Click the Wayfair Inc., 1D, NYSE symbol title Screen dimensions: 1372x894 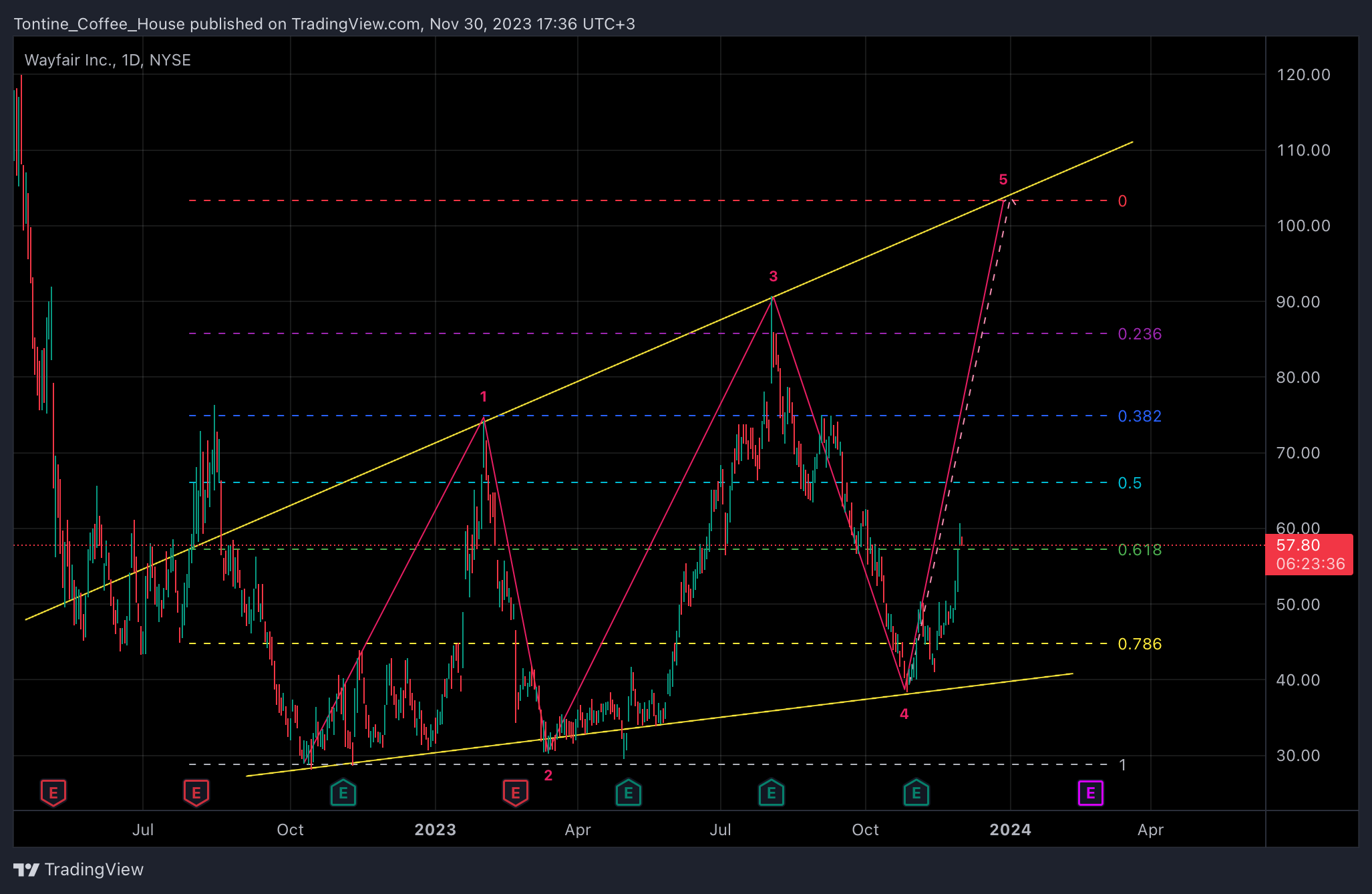pos(108,60)
